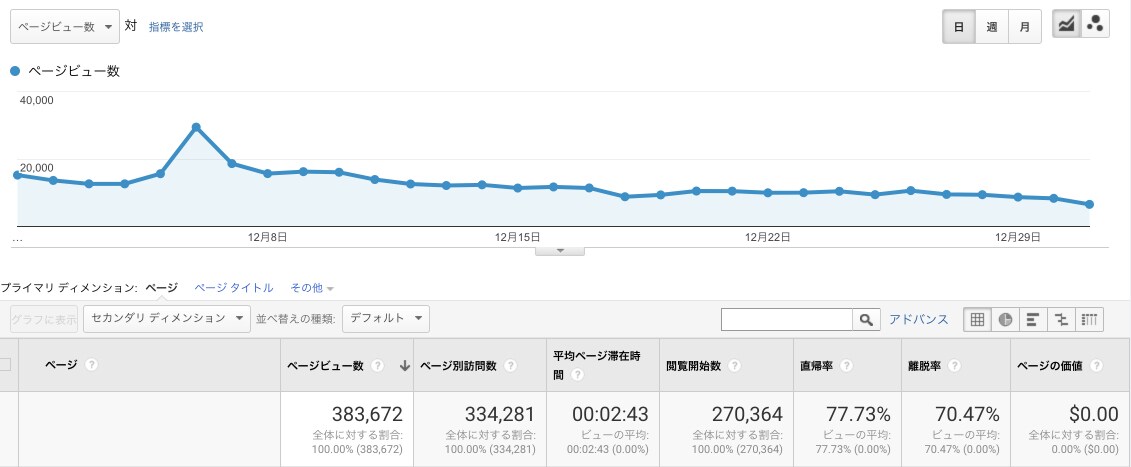This screenshot has height=467, width=1131.
Task: Sort by 平均ページ滞在時間 column header
Action: (597, 365)
